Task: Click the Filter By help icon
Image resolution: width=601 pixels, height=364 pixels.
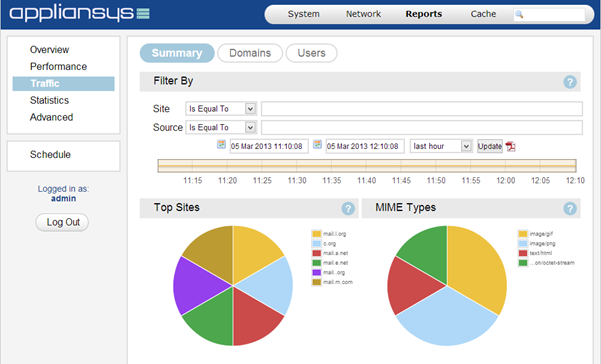Action: pyautogui.click(x=570, y=82)
